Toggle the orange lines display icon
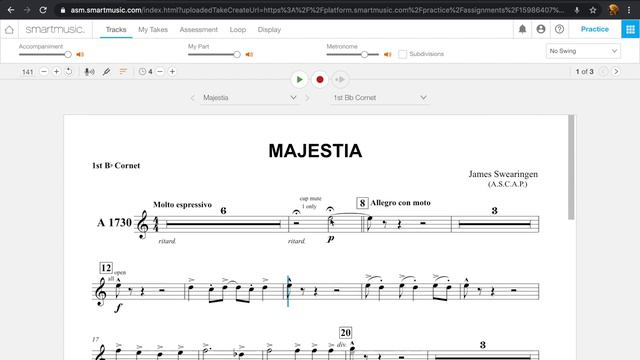 (x=123, y=71)
